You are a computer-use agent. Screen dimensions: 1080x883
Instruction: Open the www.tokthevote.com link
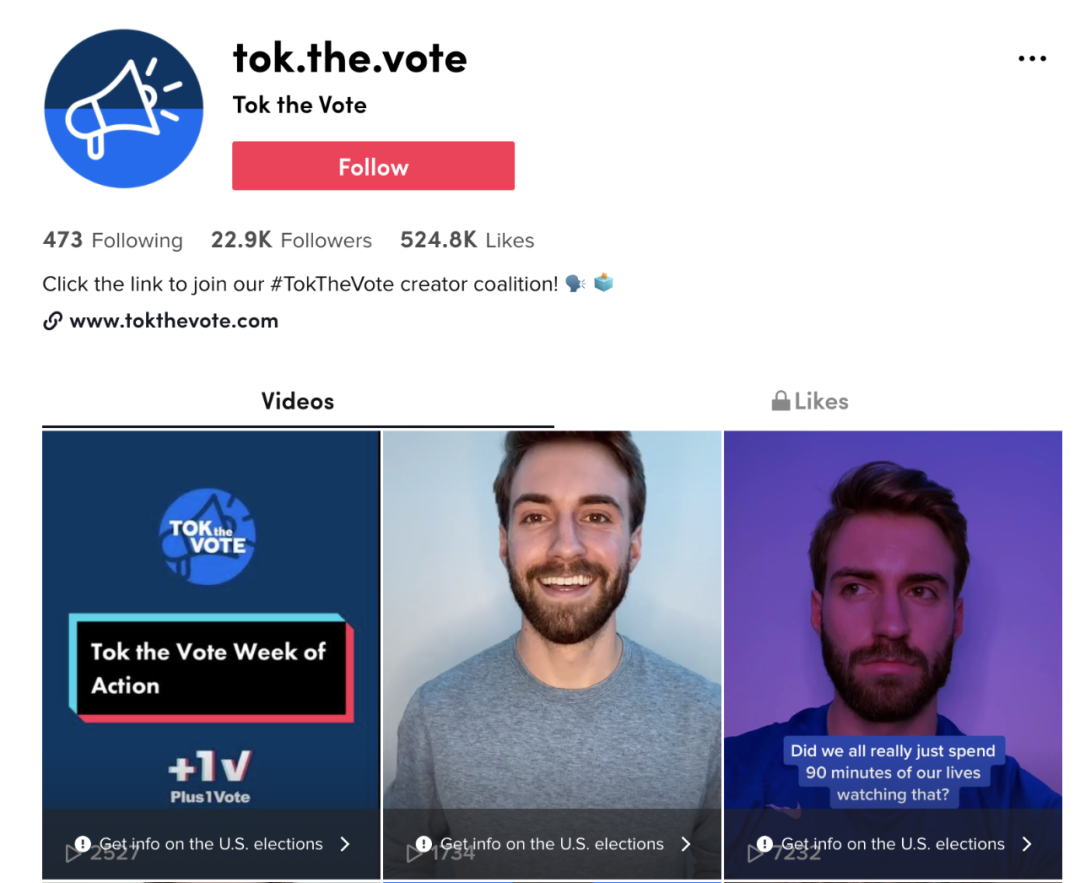[x=174, y=321]
